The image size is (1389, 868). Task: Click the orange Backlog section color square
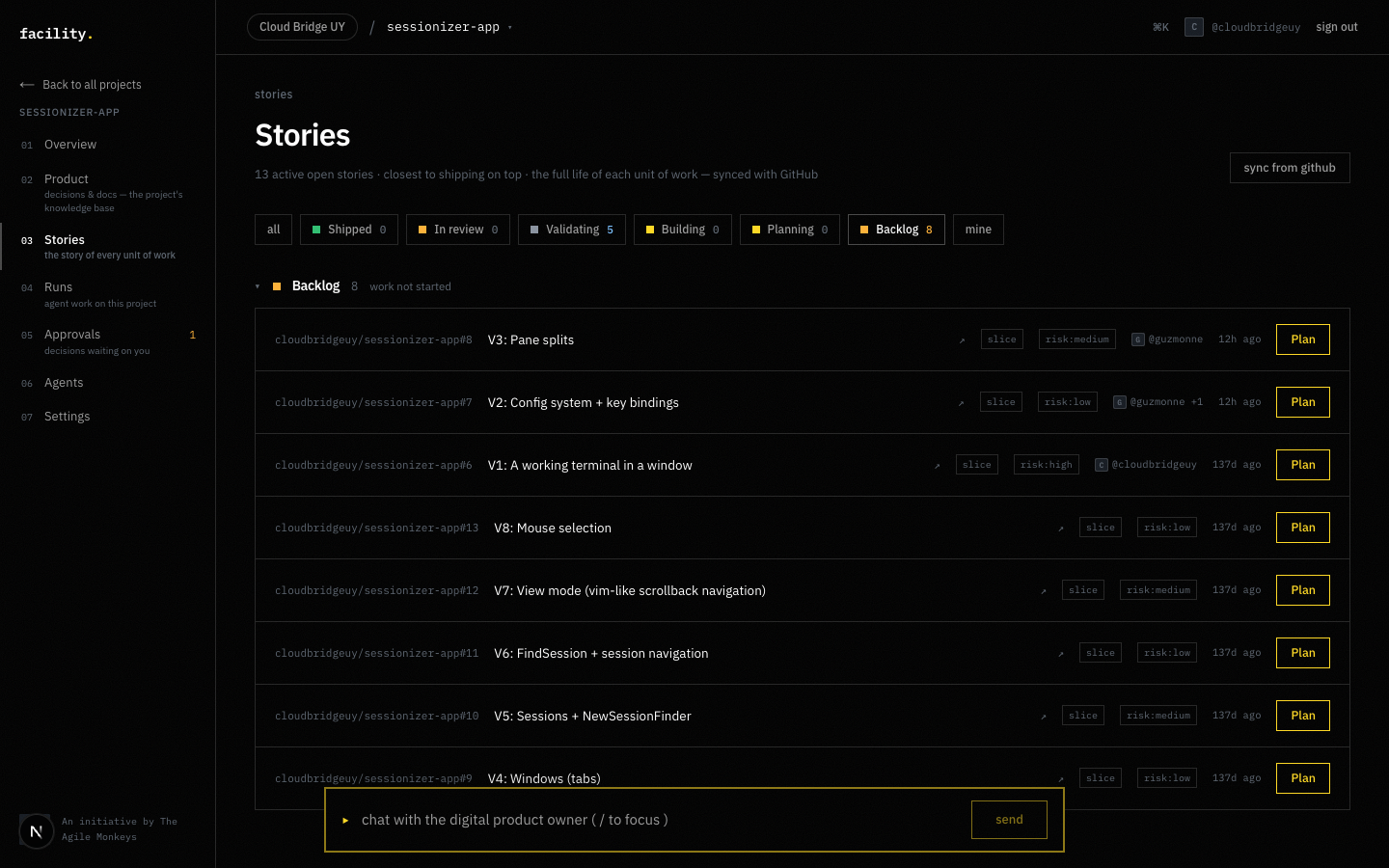click(x=277, y=286)
